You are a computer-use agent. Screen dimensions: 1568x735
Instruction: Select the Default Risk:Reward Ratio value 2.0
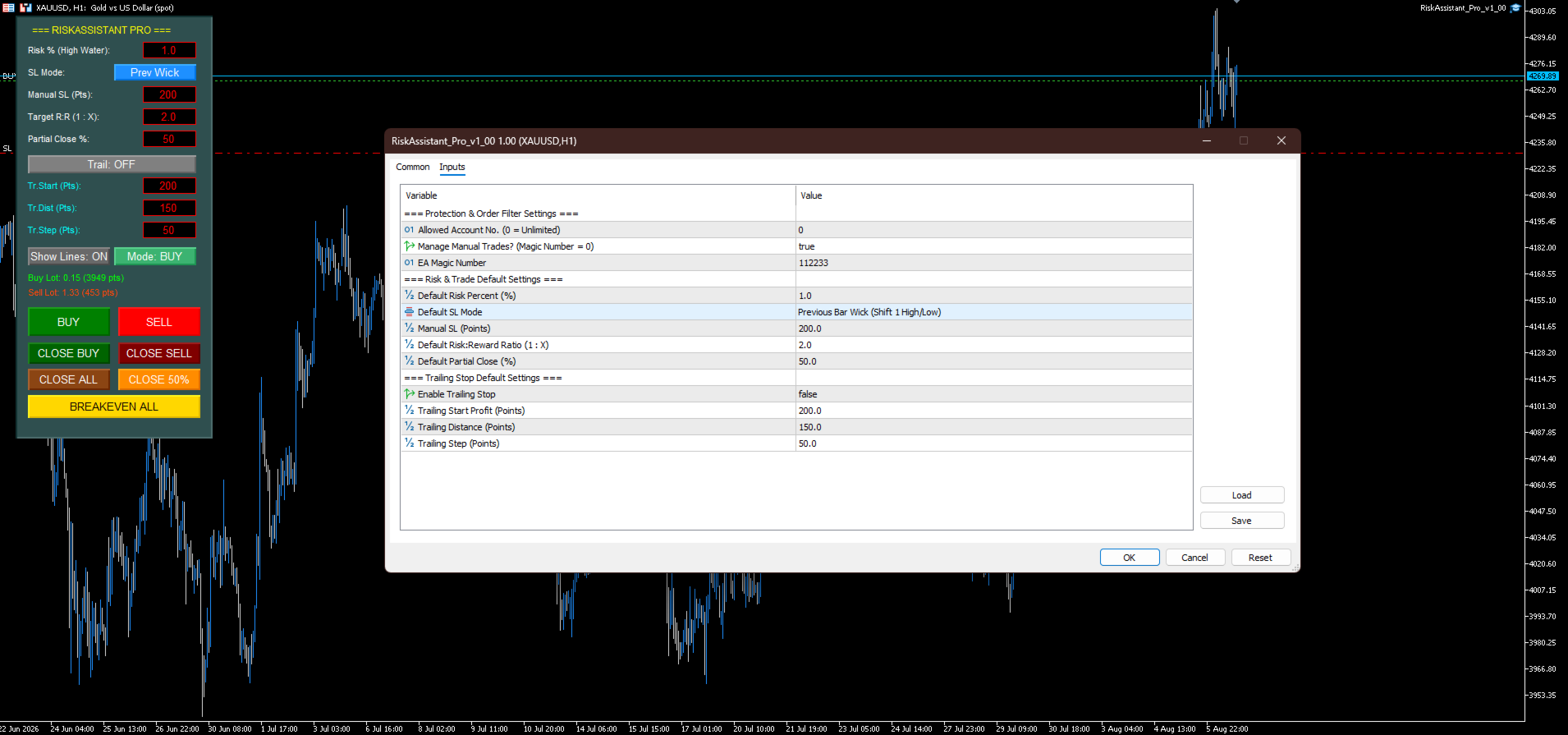(x=994, y=345)
